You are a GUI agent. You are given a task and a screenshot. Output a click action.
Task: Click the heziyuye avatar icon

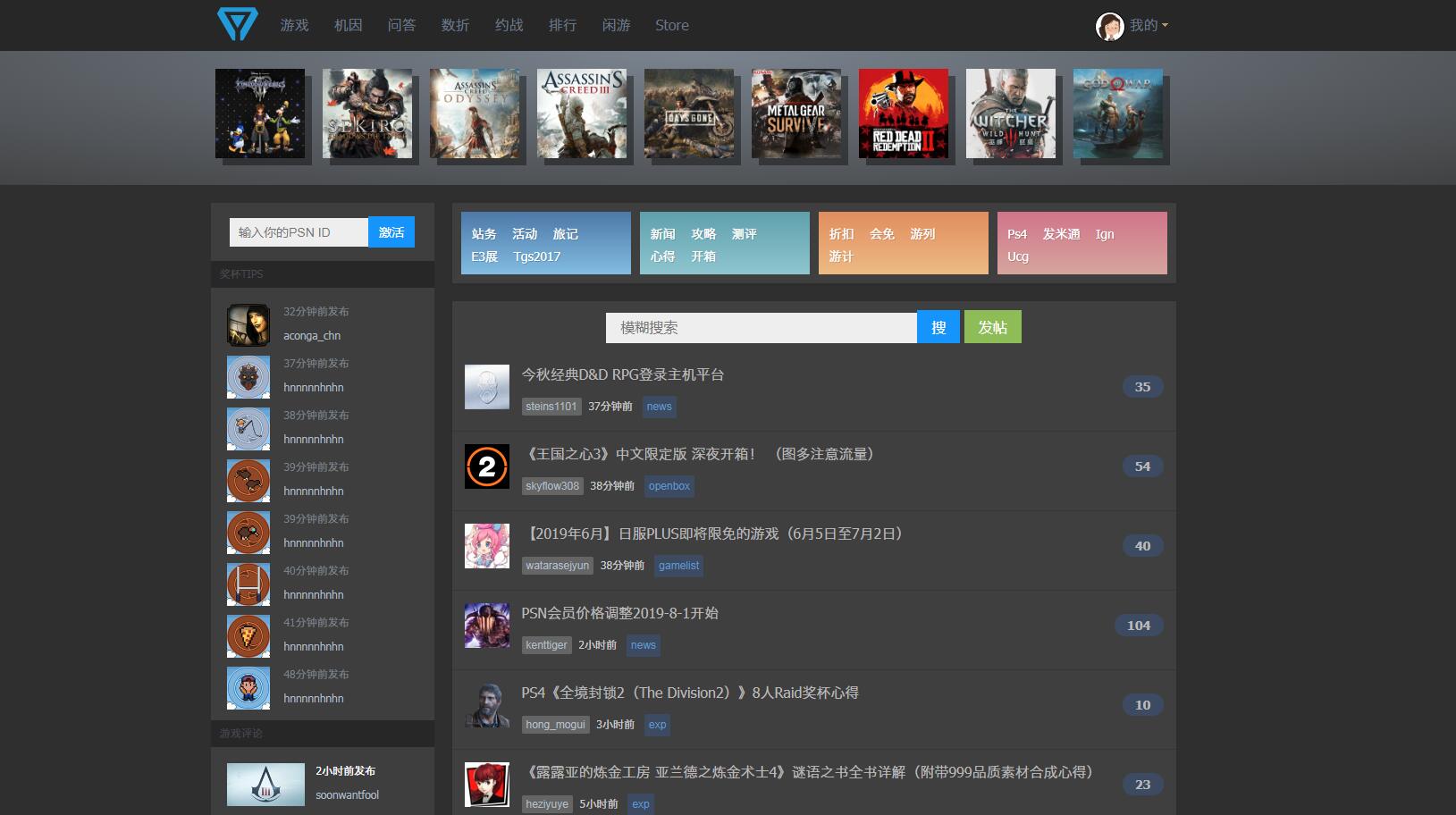click(487, 785)
